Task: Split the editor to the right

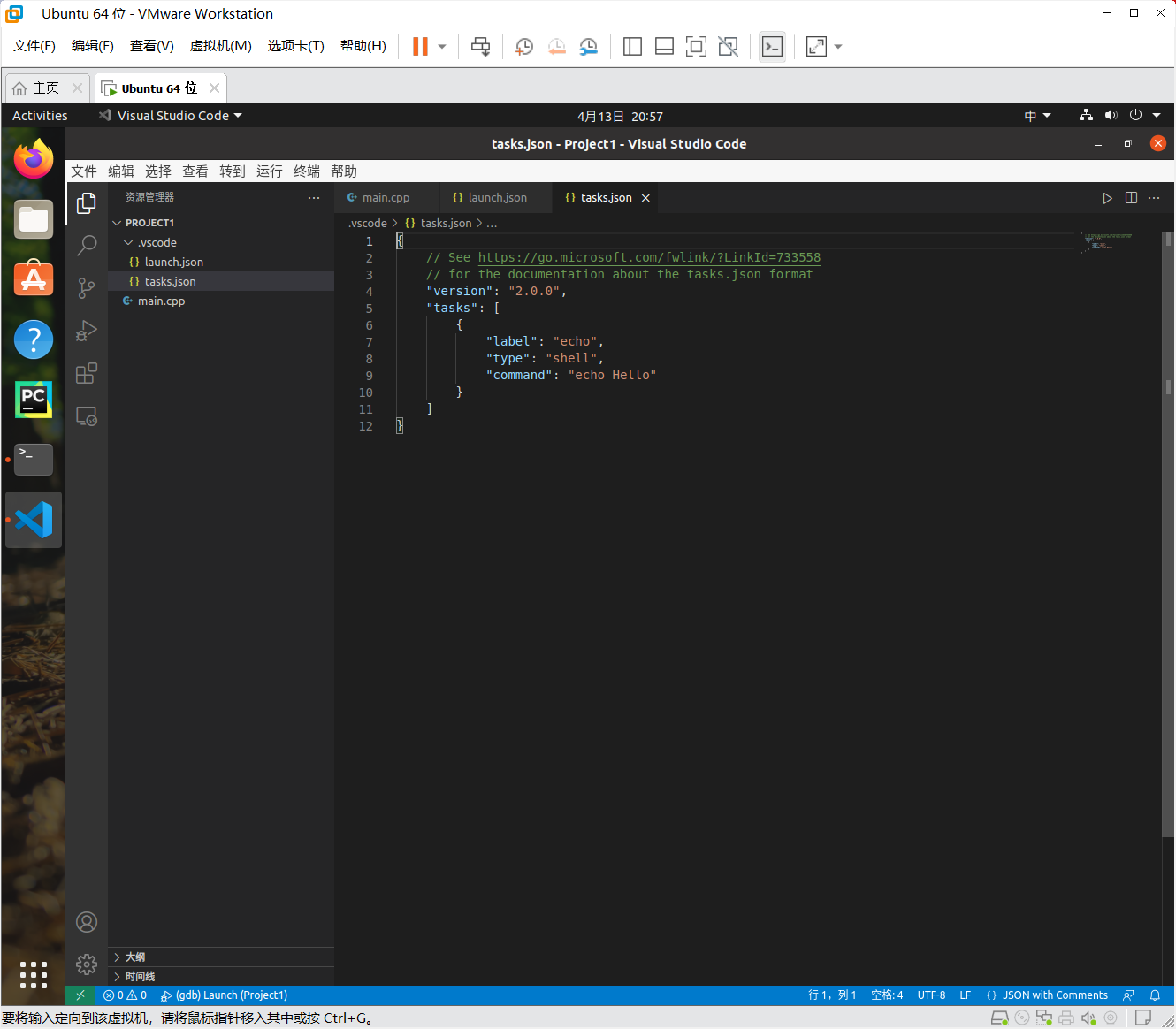Action: pos(1131,198)
